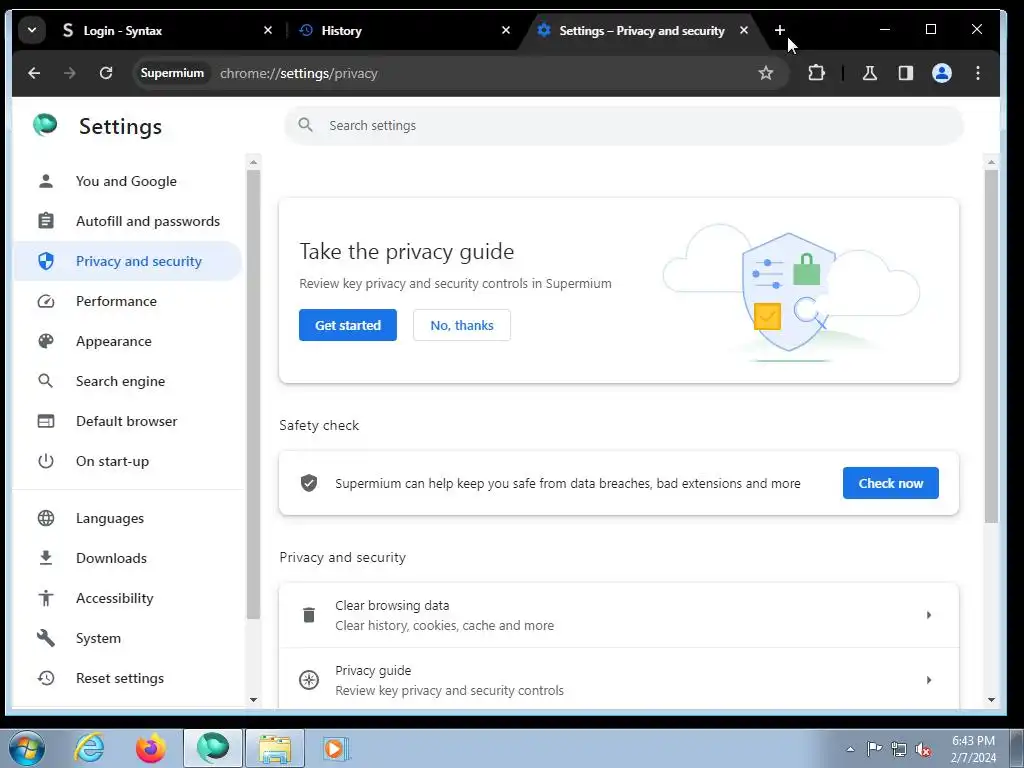The width and height of the screenshot is (1024, 768).
Task: Open Reset settings page
Action: tap(128, 678)
